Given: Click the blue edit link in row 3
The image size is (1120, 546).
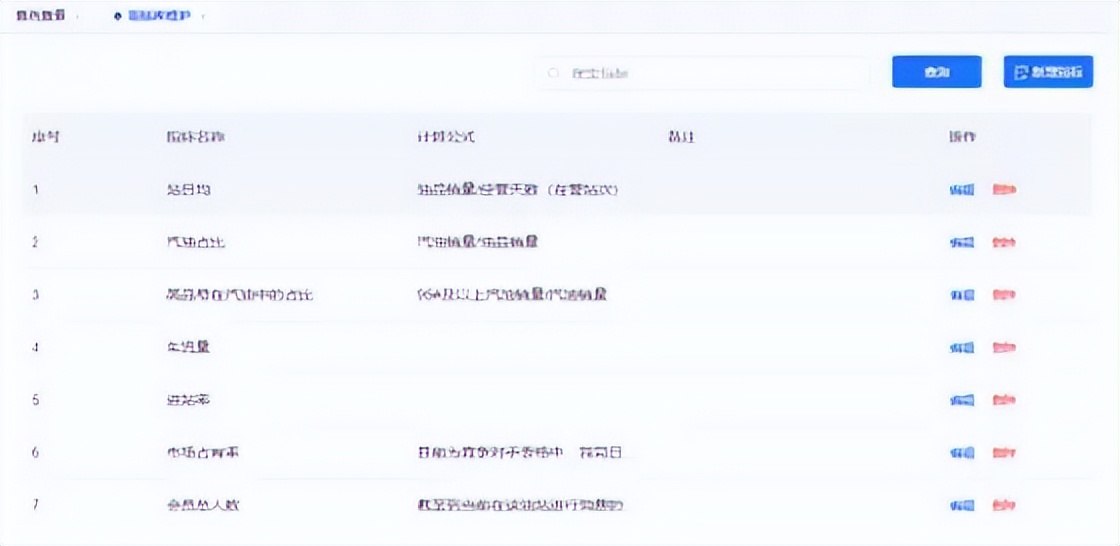Looking at the screenshot, I should pyautogui.click(x=961, y=295).
